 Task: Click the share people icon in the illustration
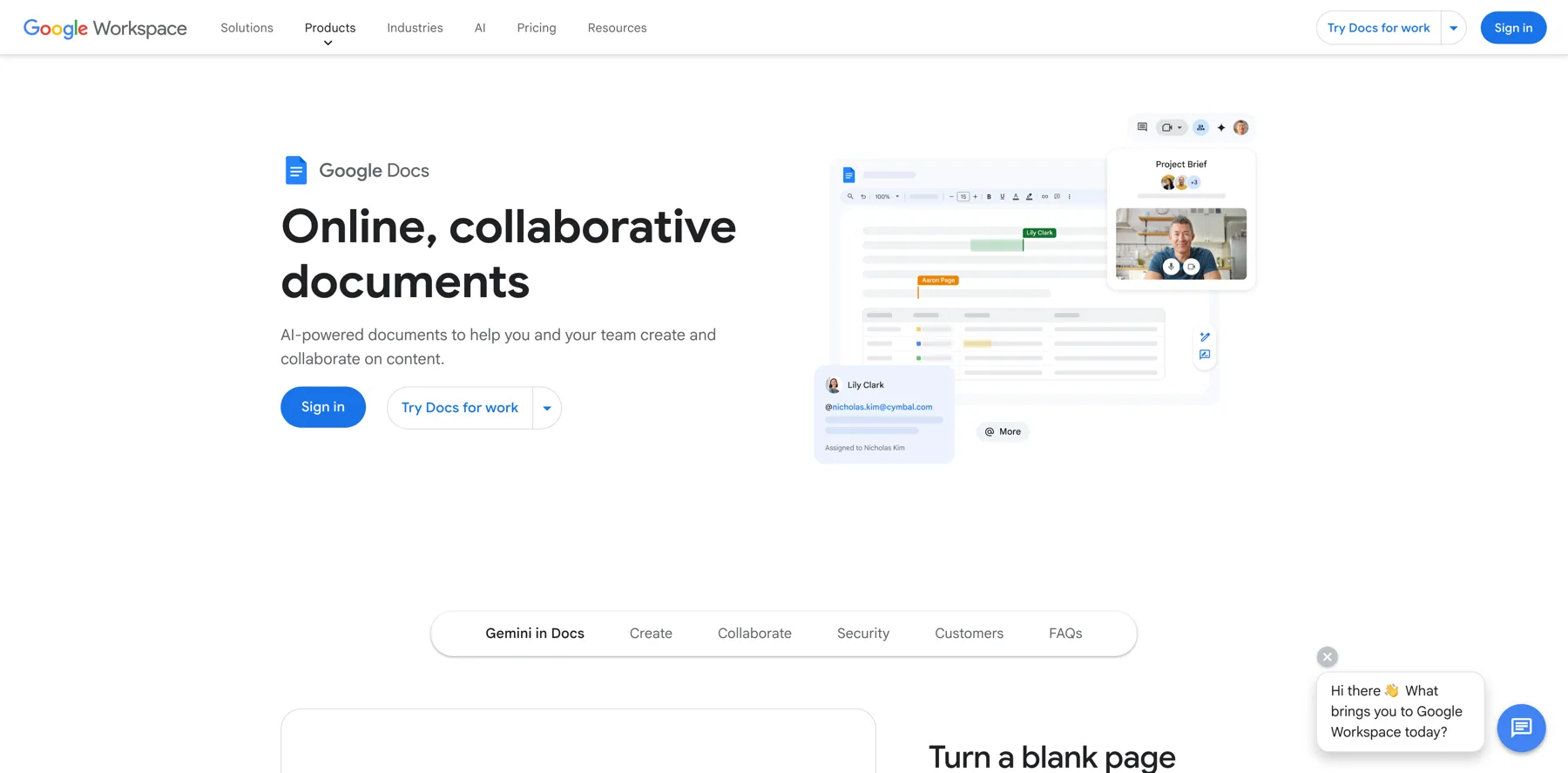pos(1200,127)
